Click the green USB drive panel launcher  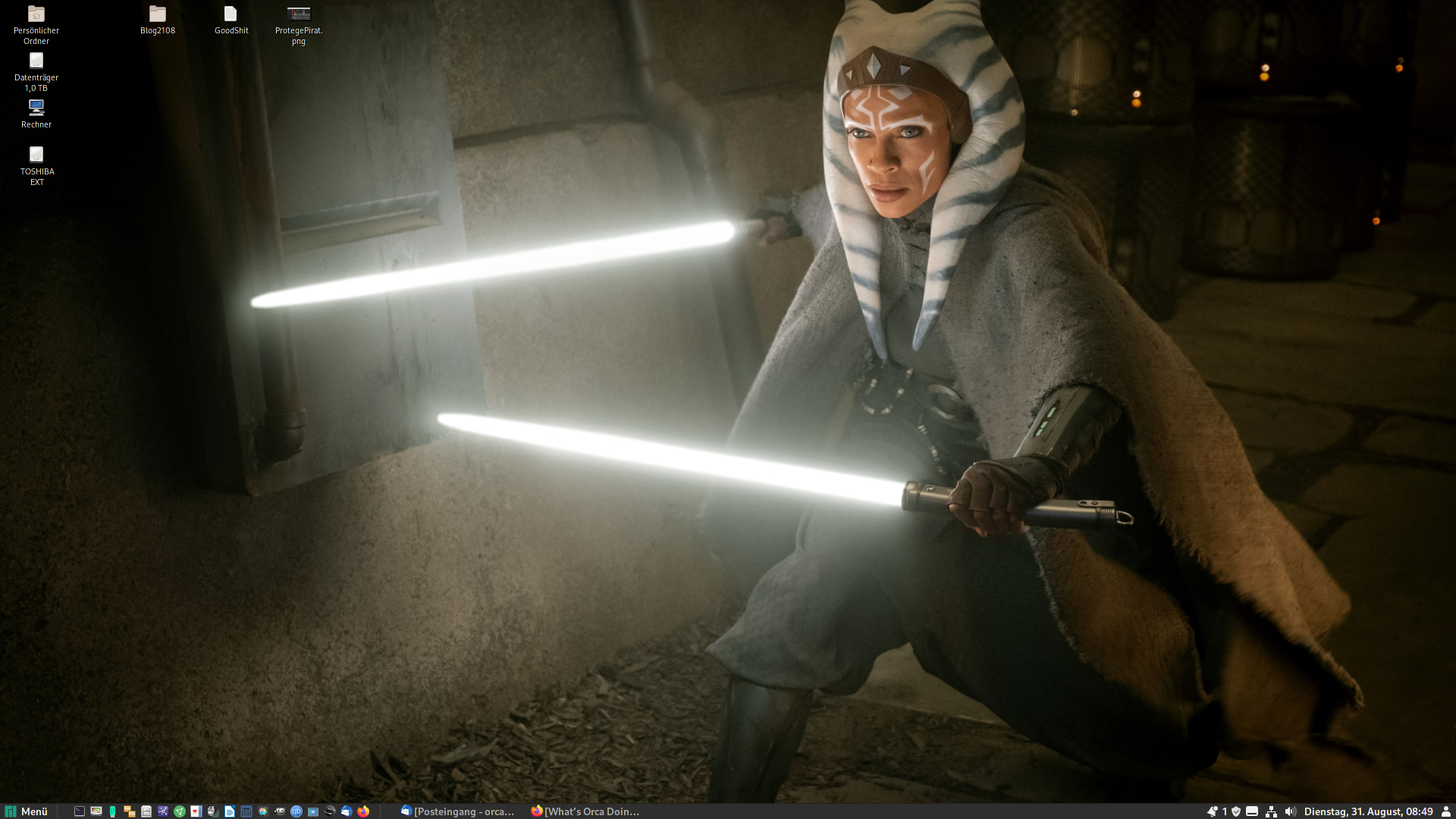coord(113,811)
